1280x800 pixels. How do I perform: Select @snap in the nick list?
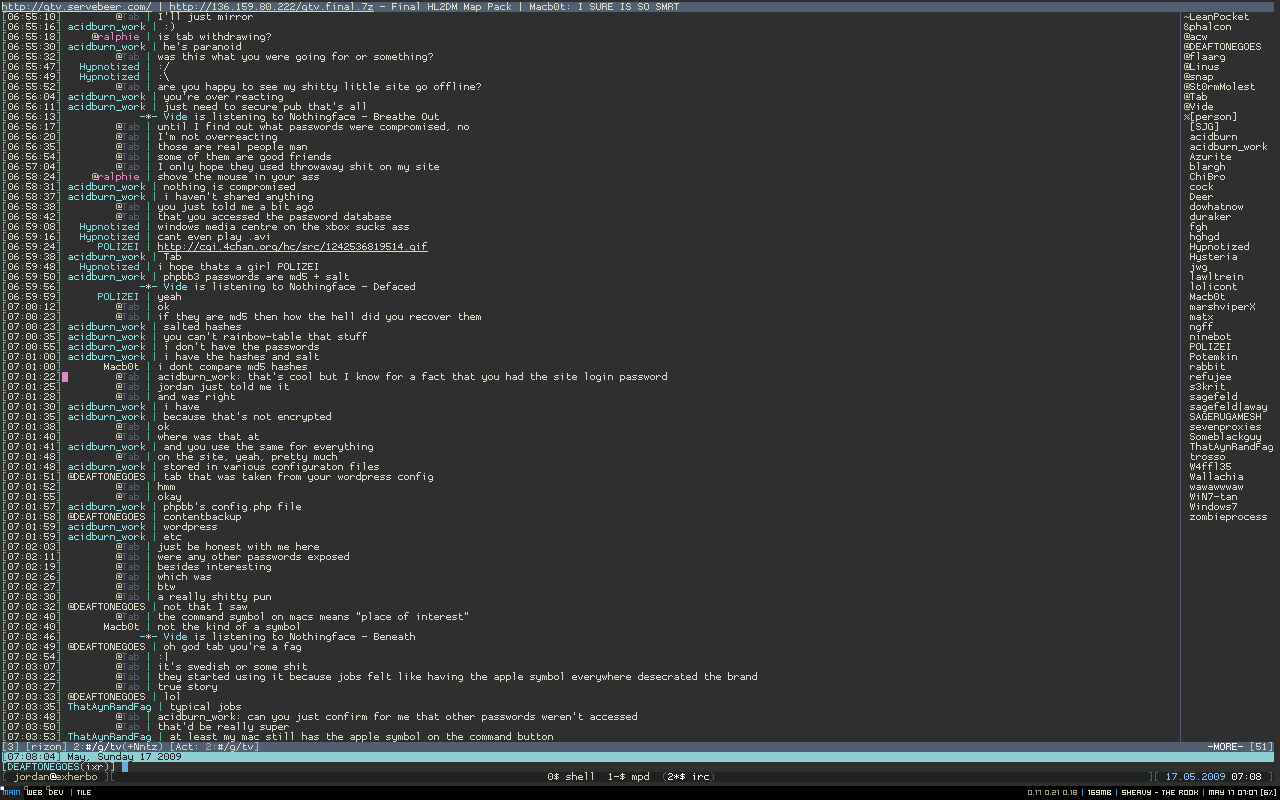[1198, 77]
